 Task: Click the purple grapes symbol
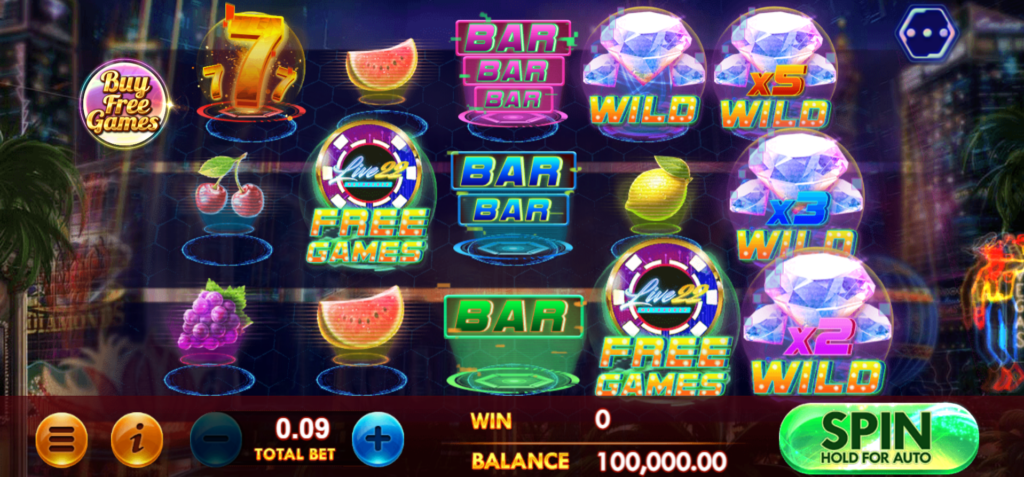click(x=214, y=316)
